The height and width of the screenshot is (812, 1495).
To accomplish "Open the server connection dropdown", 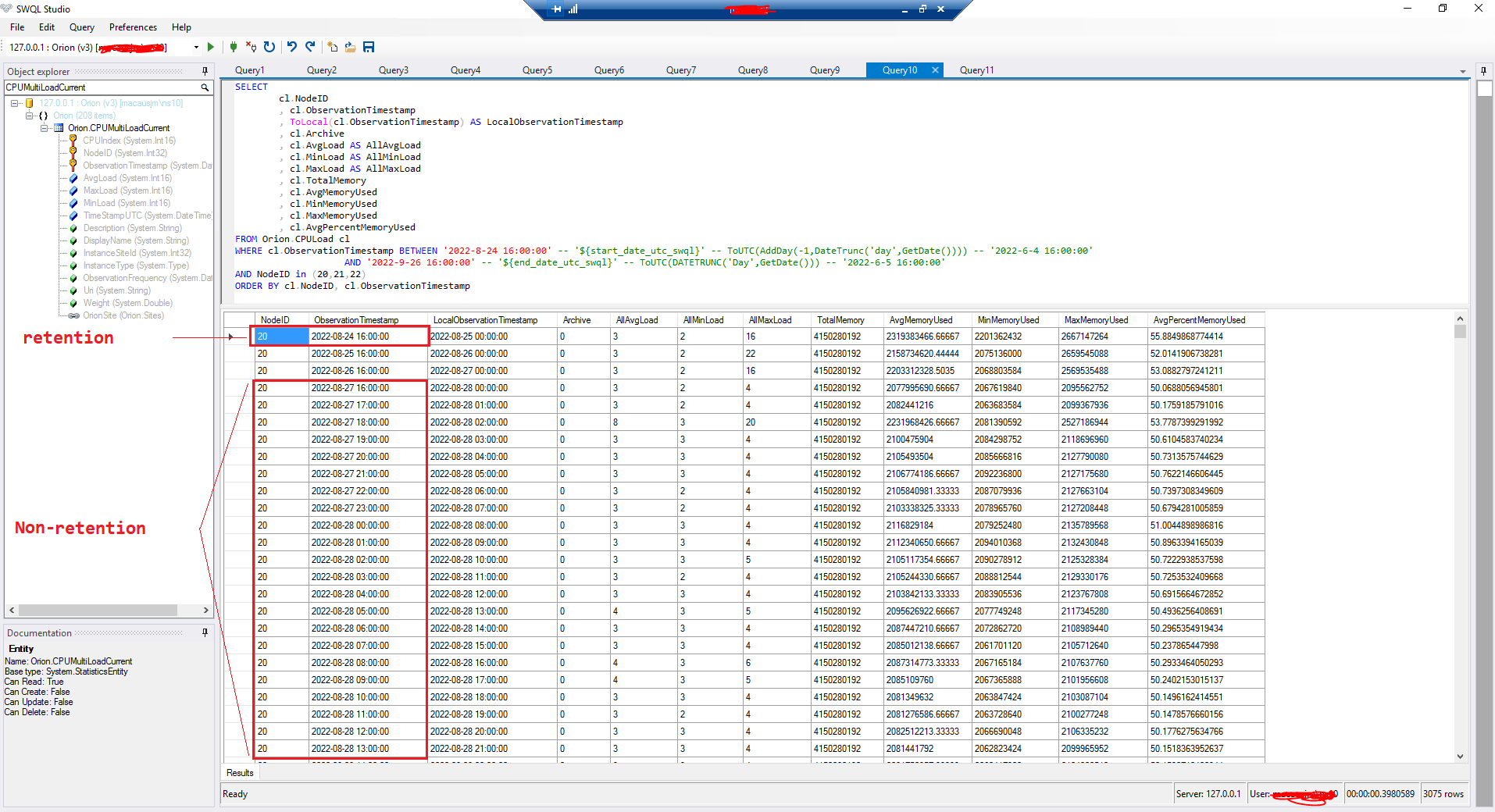I will pyautogui.click(x=196, y=48).
